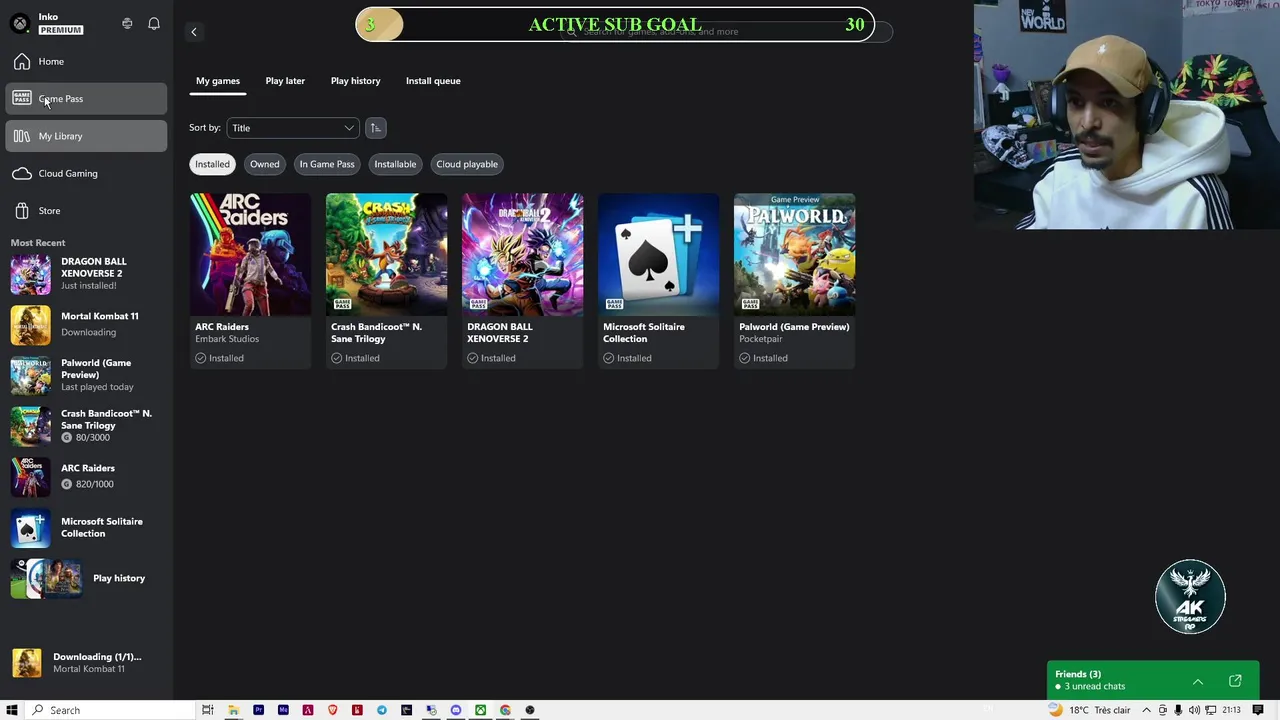Click the microphone tray icon

tap(1179, 710)
